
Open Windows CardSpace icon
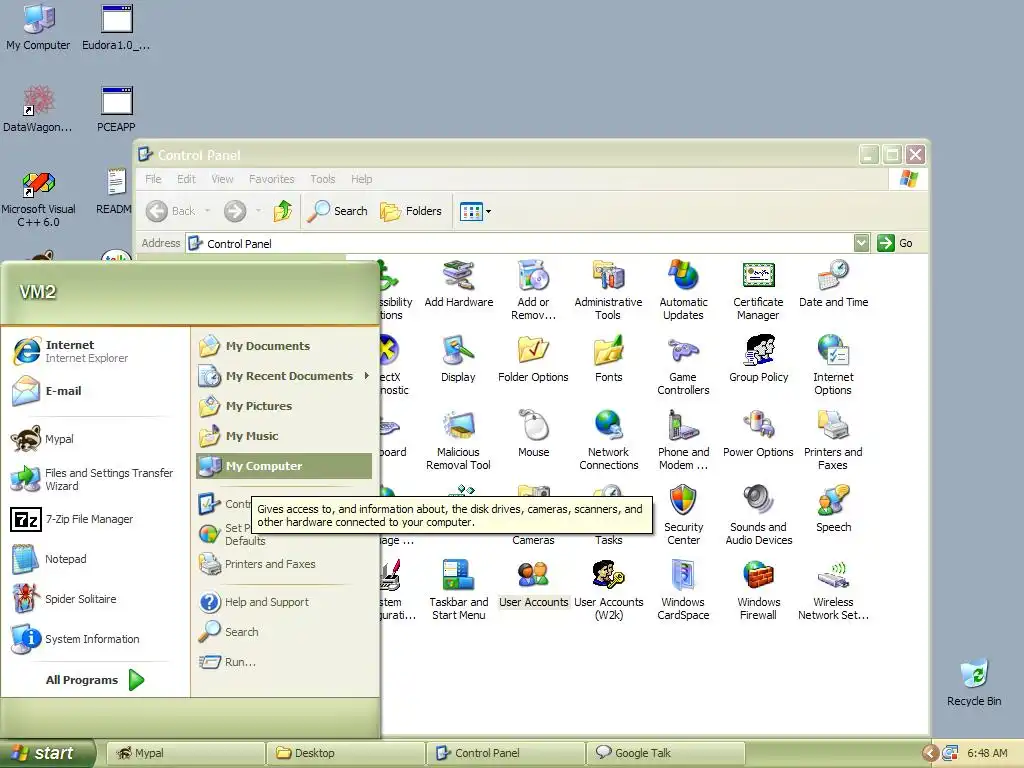pyautogui.click(x=683, y=590)
